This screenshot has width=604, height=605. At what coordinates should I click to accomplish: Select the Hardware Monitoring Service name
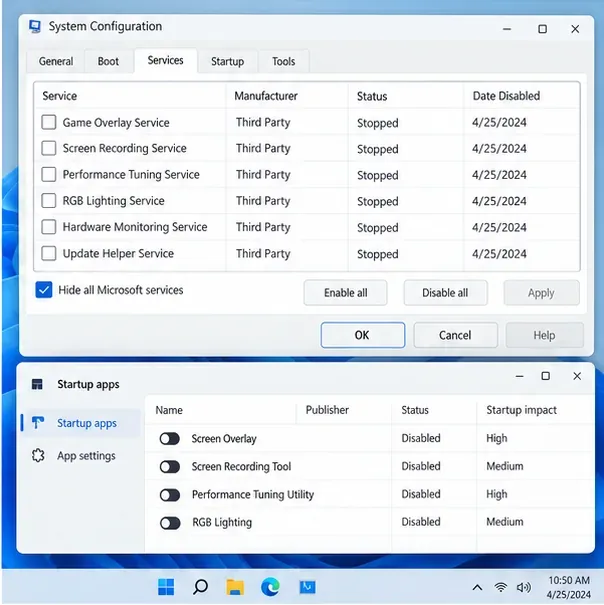(x=135, y=227)
